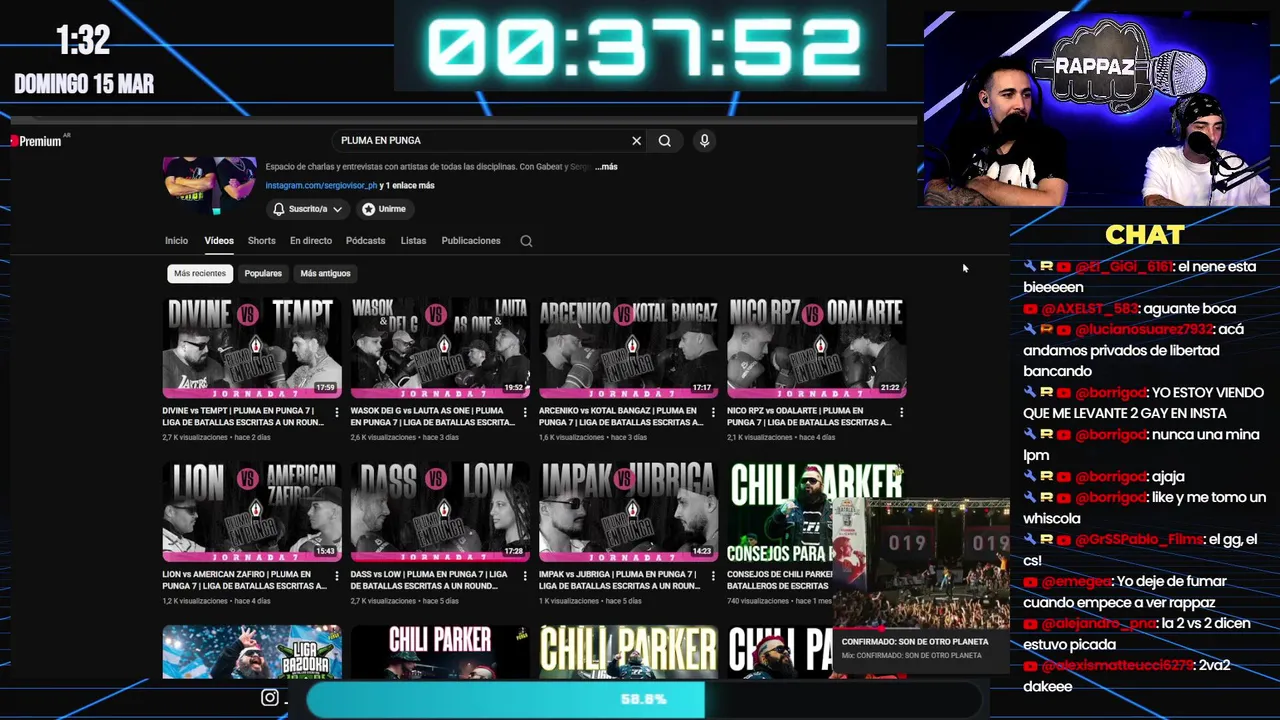The height and width of the screenshot is (720, 1280).
Task: Click the 00:37:52 countdown timer
Action: (643, 47)
